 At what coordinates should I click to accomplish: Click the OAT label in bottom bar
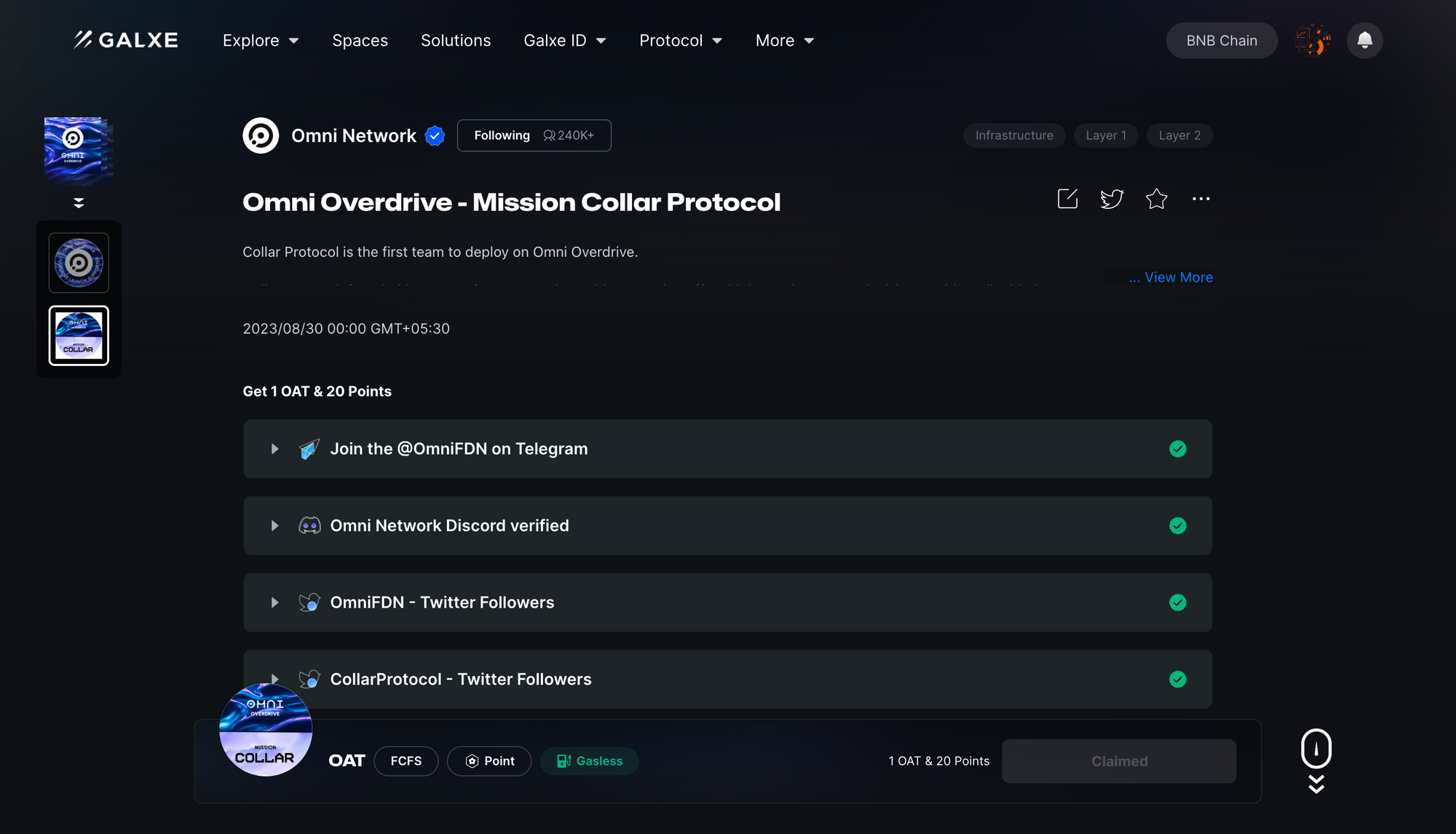347,761
